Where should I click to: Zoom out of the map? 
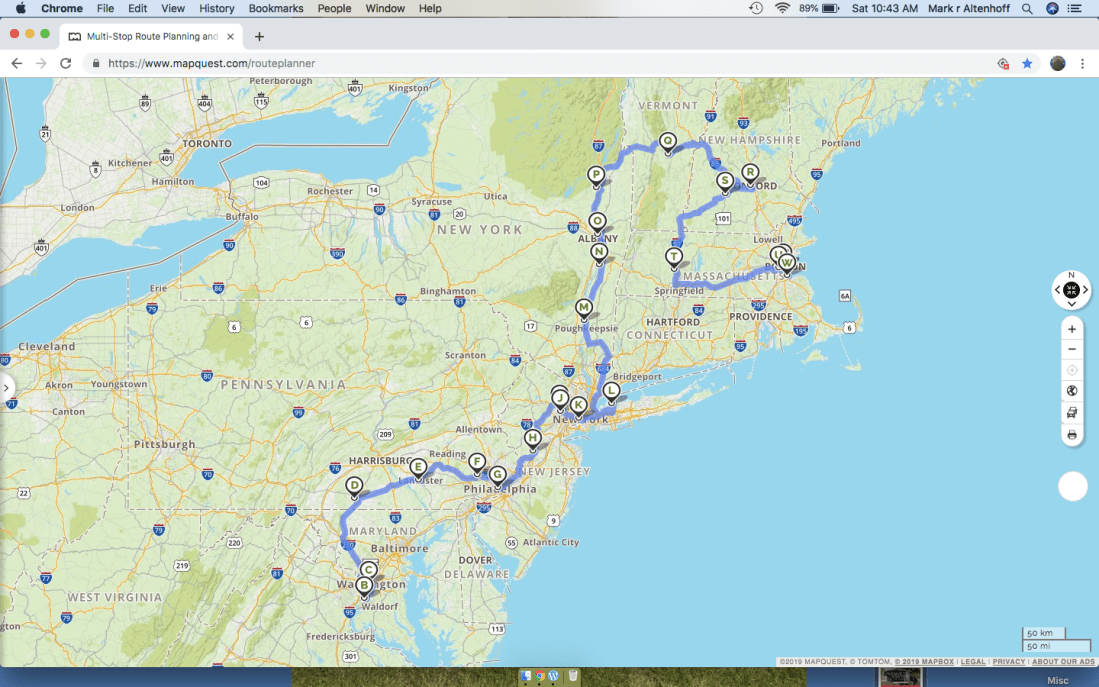tap(1072, 349)
